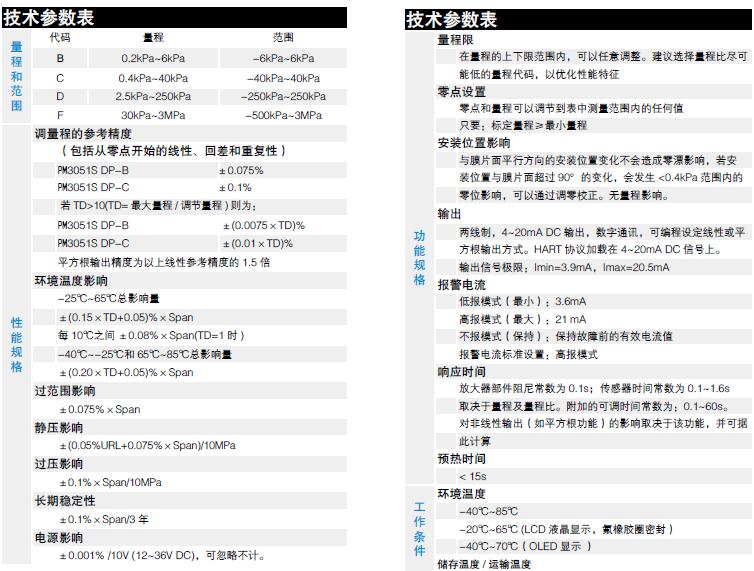Click the heading 量程限
754x571 pixels.
pyautogui.click(x=455, y=40)
